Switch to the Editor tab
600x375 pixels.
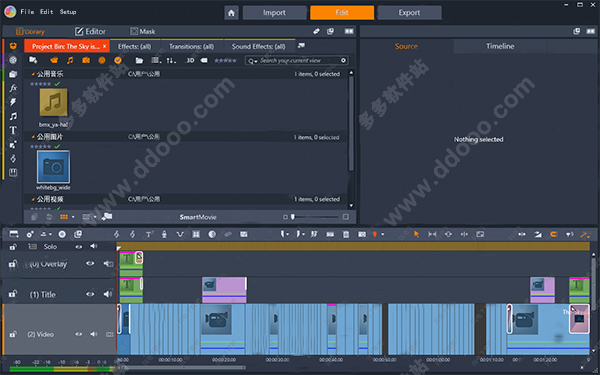90,31
